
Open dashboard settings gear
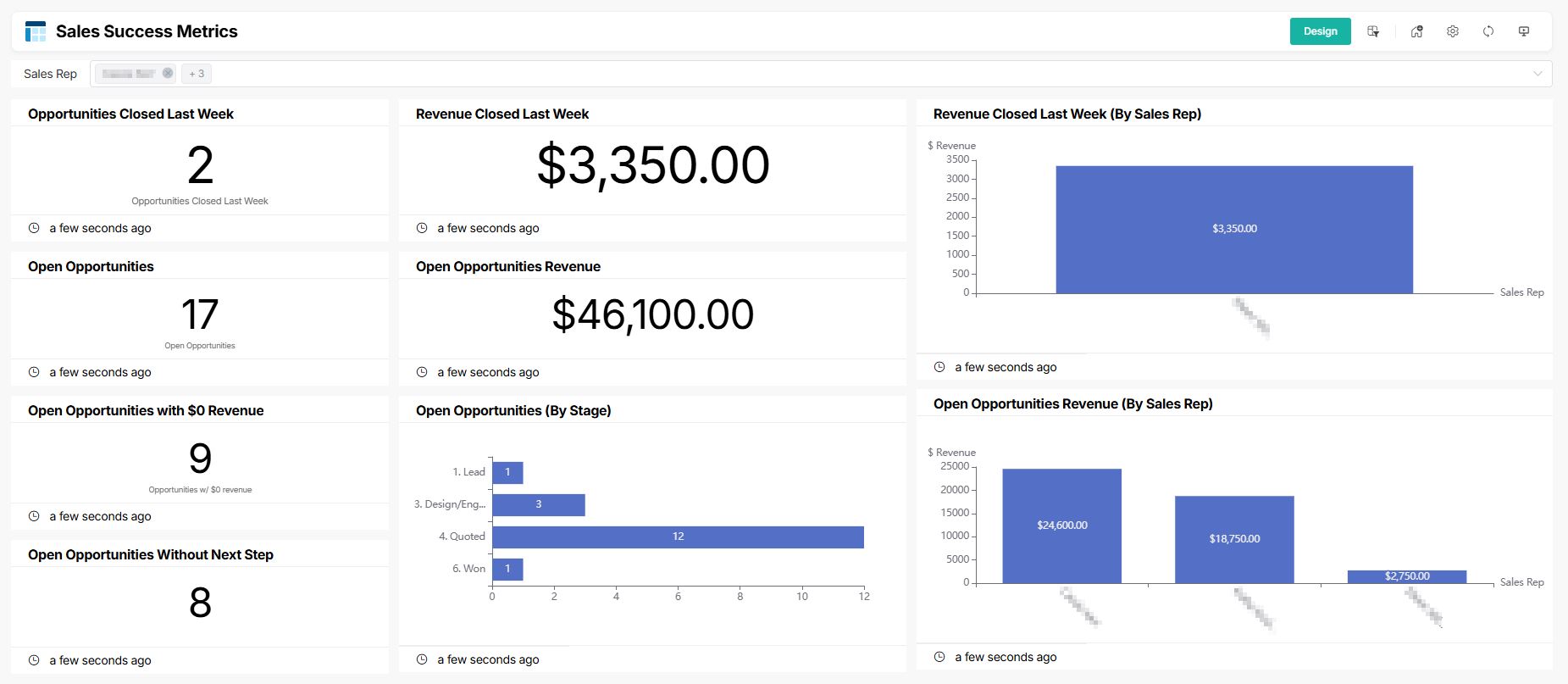click(x=1453, y=31)
